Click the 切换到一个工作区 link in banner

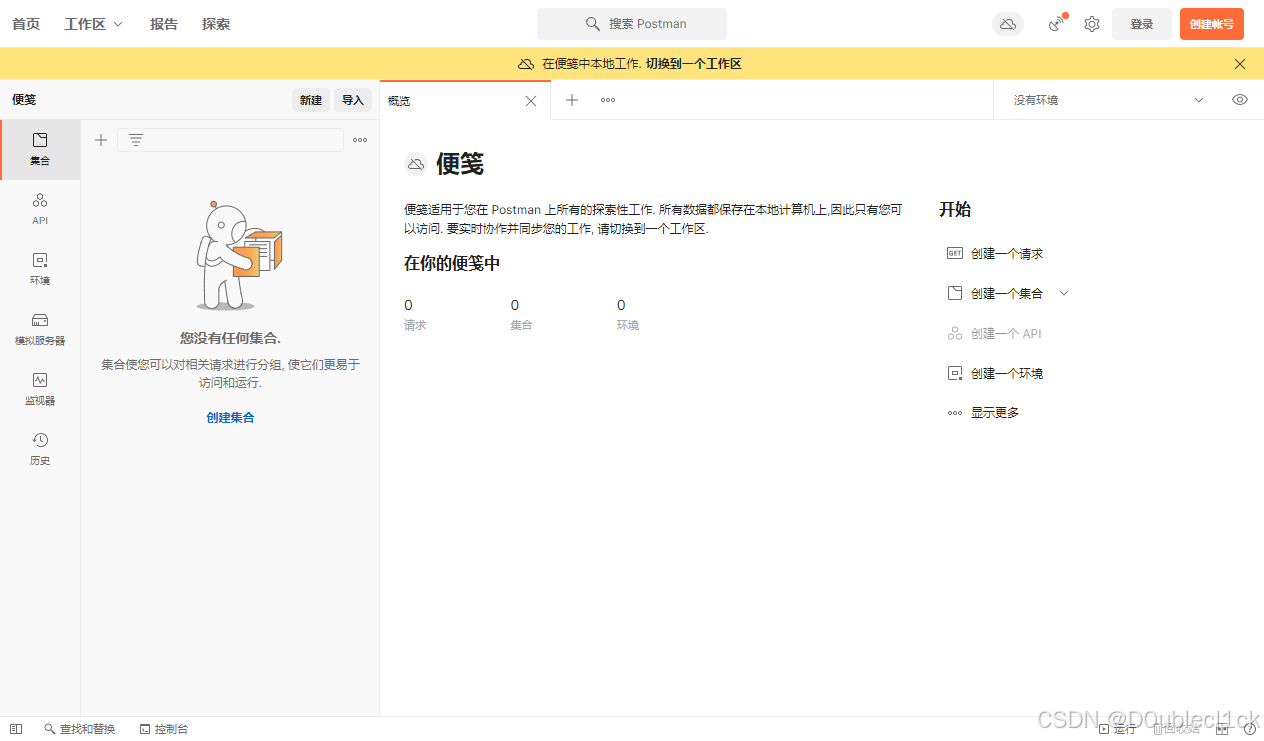(694, 64)
